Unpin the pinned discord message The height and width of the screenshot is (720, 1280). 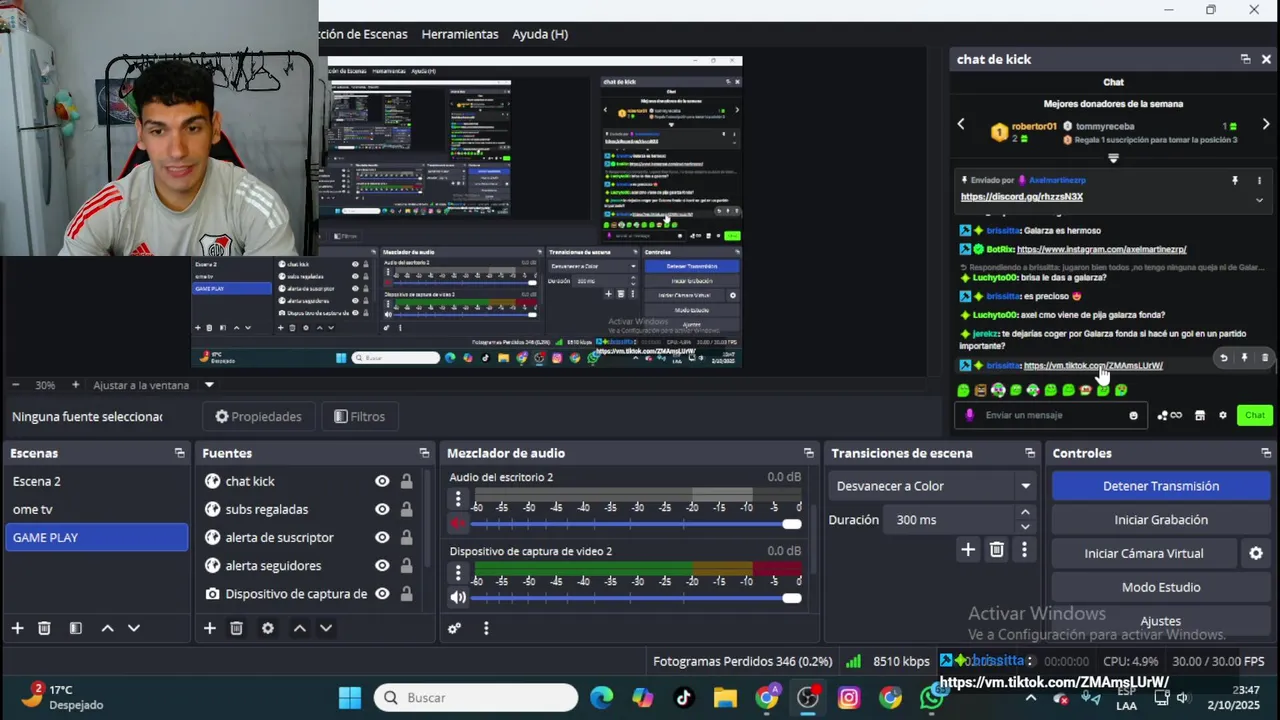(1235, 180)
